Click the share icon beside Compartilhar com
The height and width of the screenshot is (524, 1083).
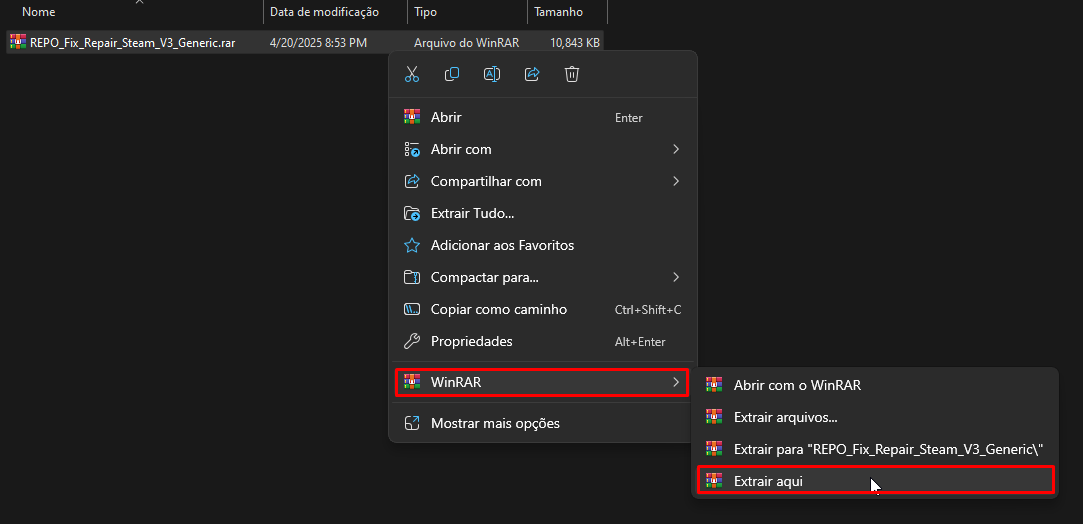pyautogui.click(x=412, y=182)
